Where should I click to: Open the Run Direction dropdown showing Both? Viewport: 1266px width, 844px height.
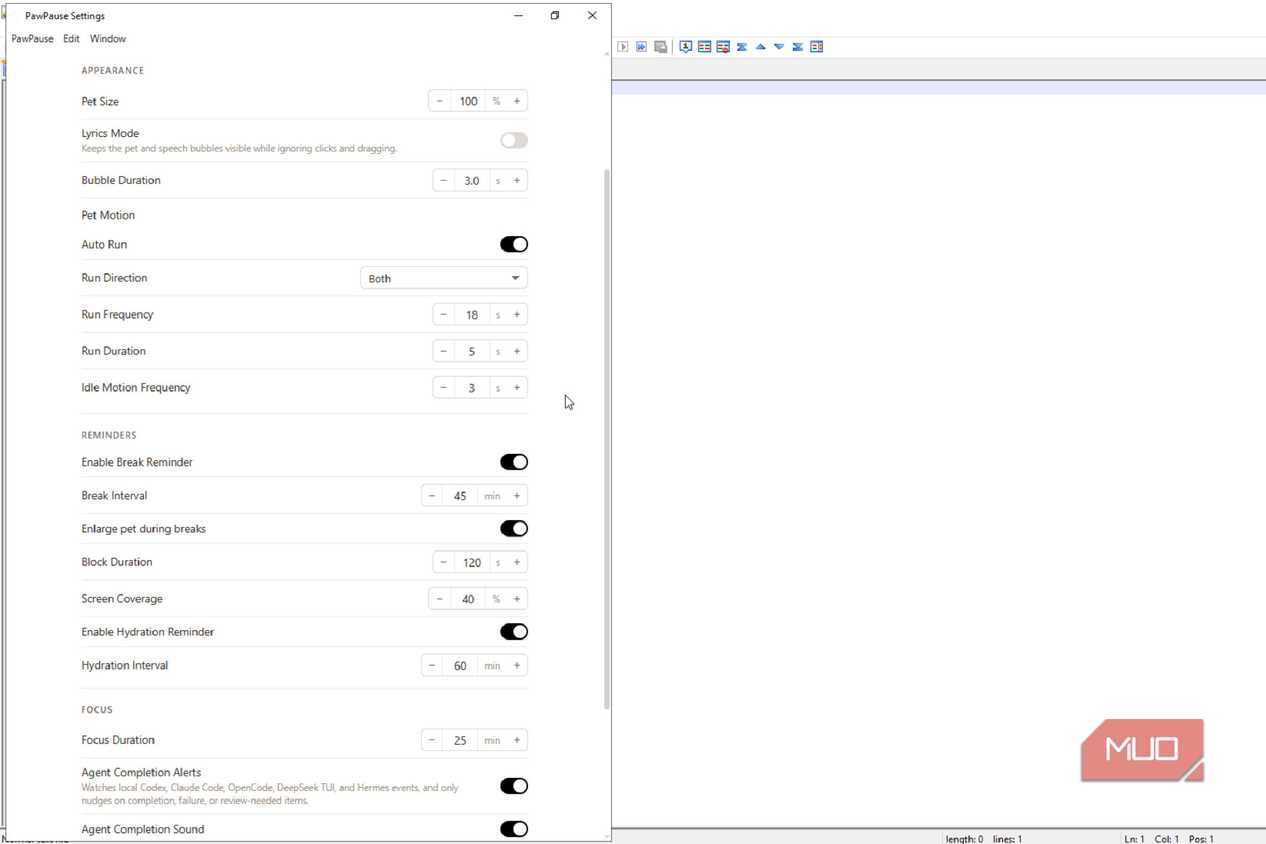444,278
